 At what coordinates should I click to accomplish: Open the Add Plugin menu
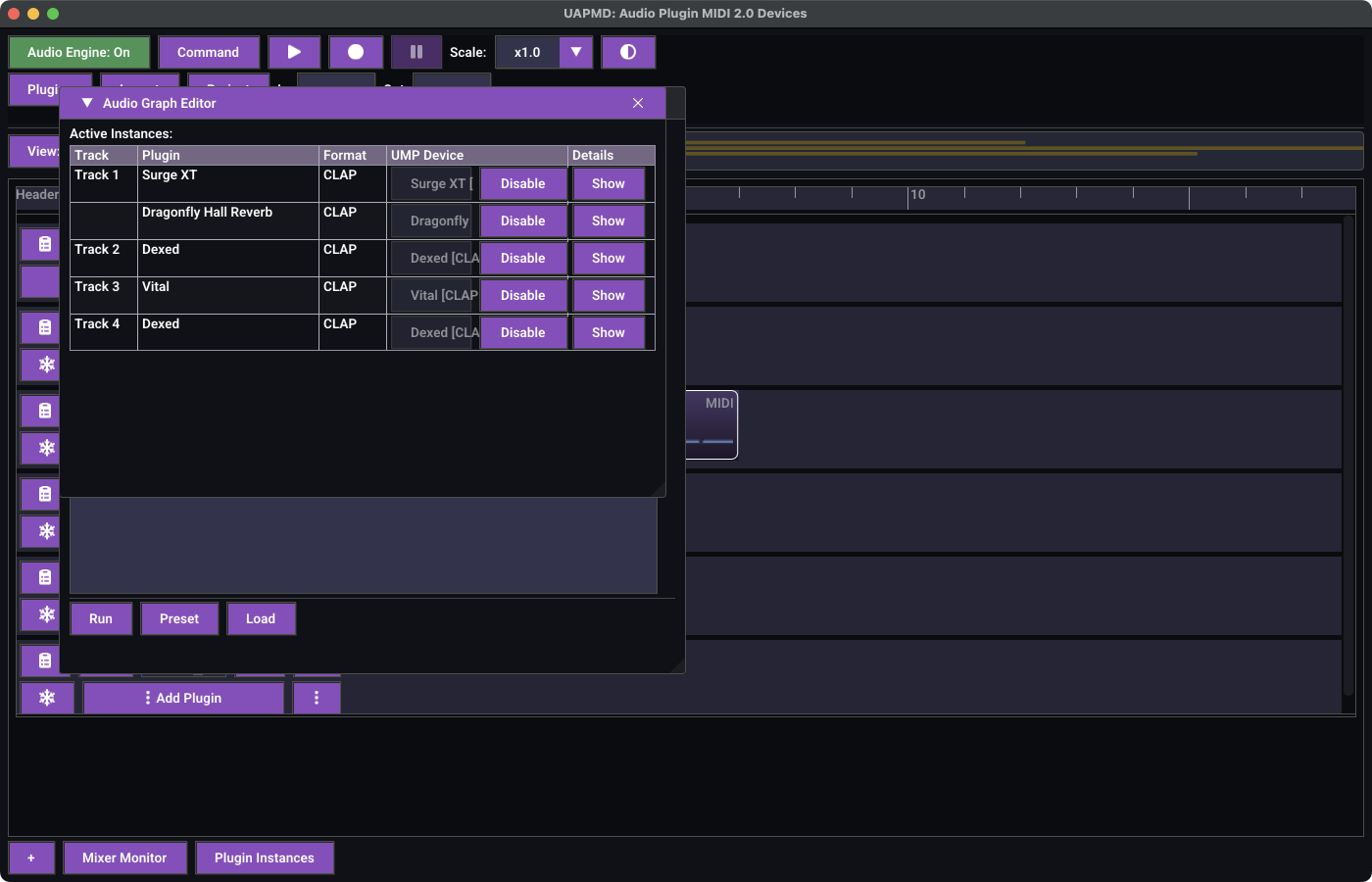183,698
